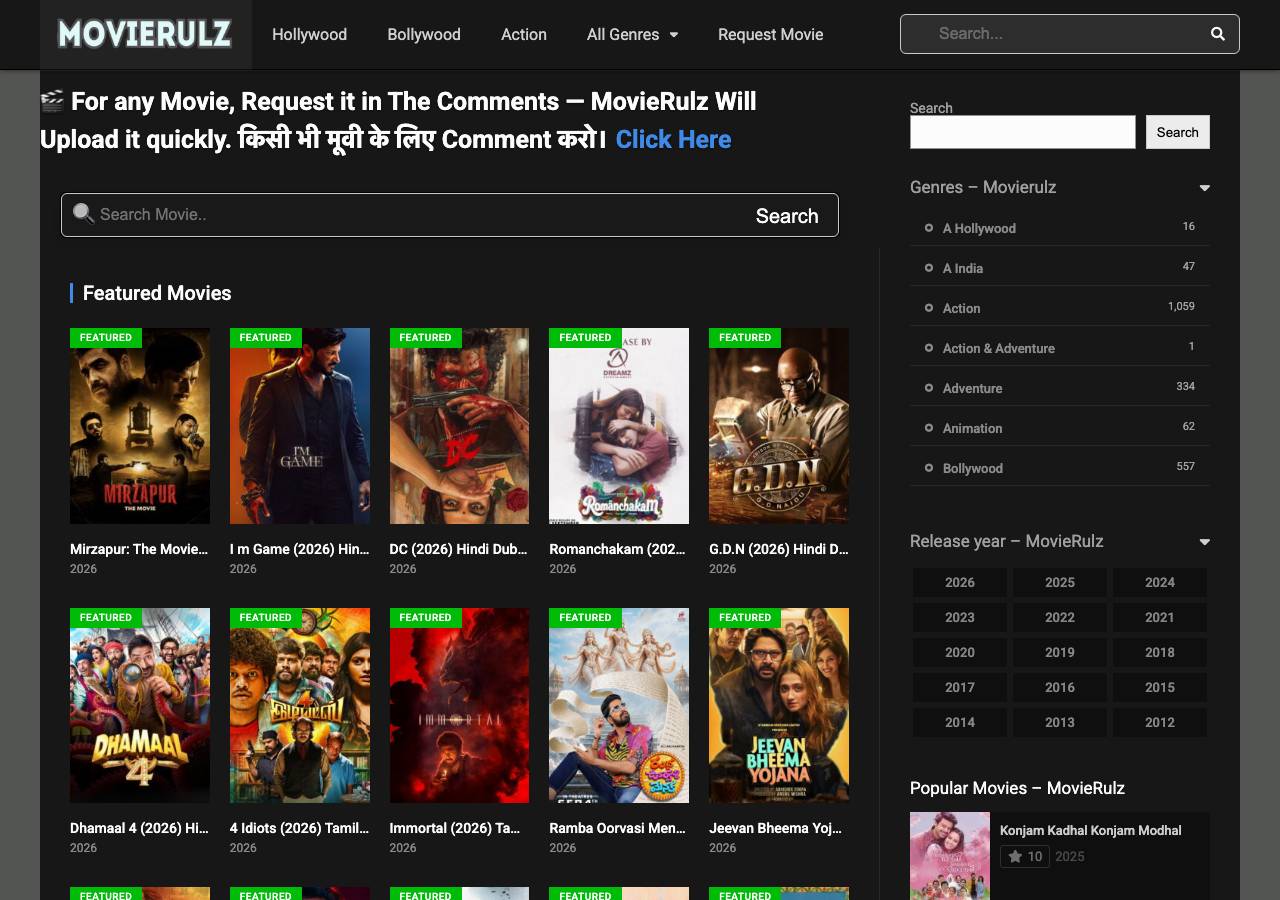This screenshot has width=1280, height=900.
Task: Filter by release year 2026
Action: tap(960, 582)
